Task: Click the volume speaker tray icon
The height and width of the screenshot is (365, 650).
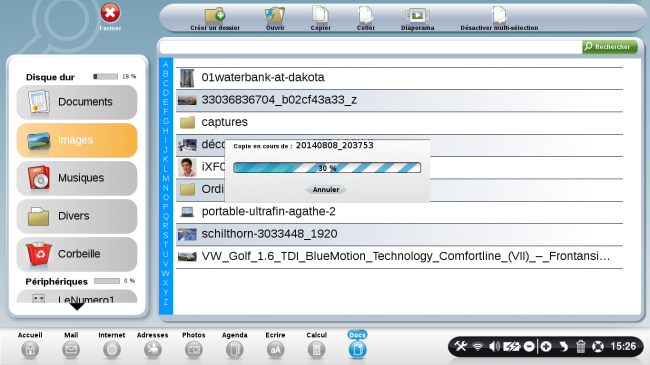Action: [x=494, y=346]
